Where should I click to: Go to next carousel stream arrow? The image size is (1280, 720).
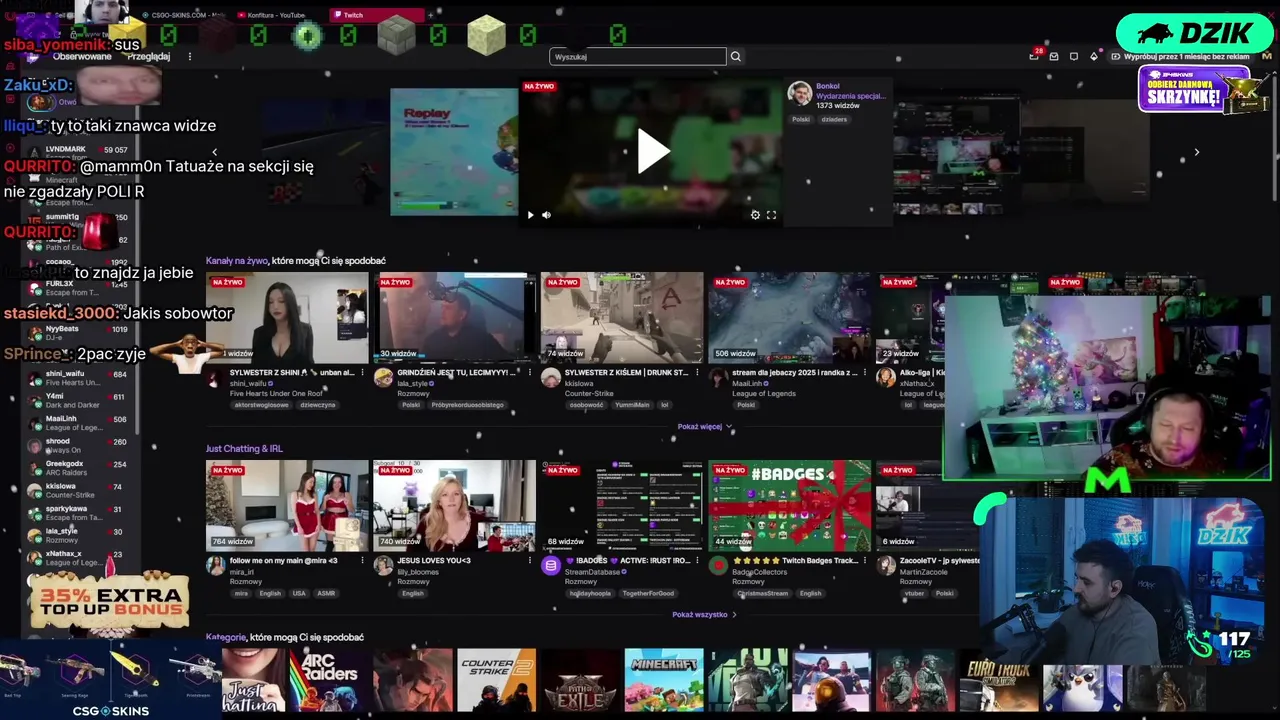point(1197,152)
